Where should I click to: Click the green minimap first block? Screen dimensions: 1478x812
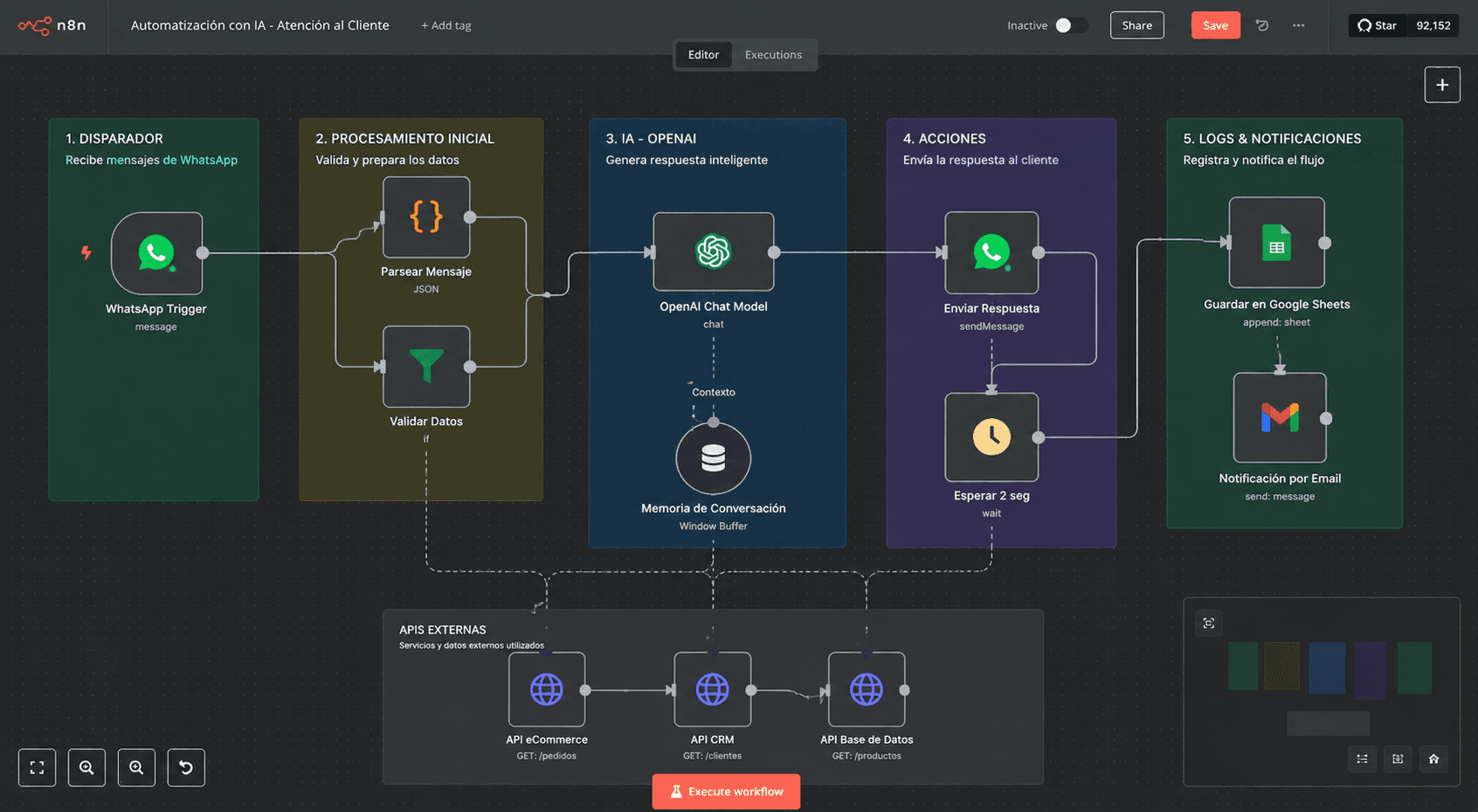coord(1243,666)
